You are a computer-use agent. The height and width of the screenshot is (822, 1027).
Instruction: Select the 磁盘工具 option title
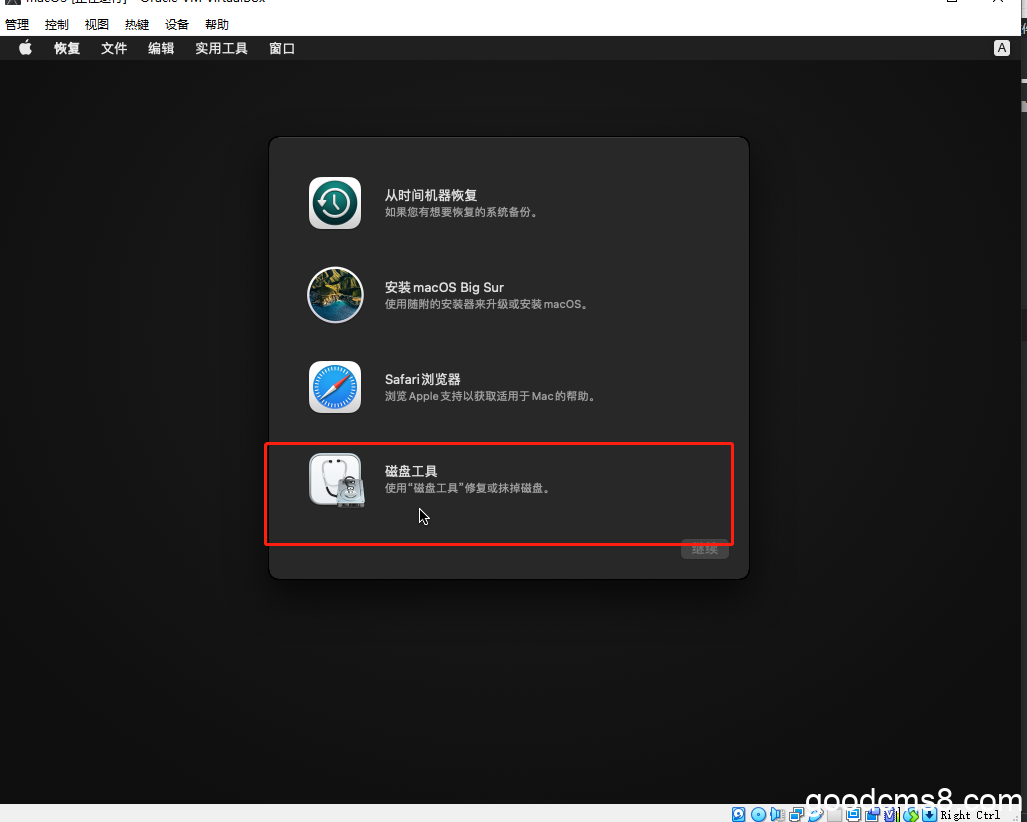411,471
